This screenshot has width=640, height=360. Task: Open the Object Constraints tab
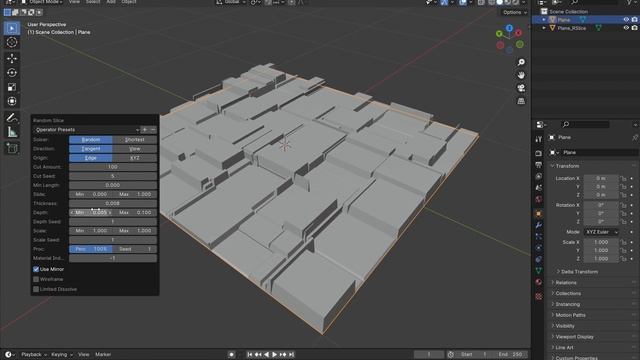pos(538,259)
